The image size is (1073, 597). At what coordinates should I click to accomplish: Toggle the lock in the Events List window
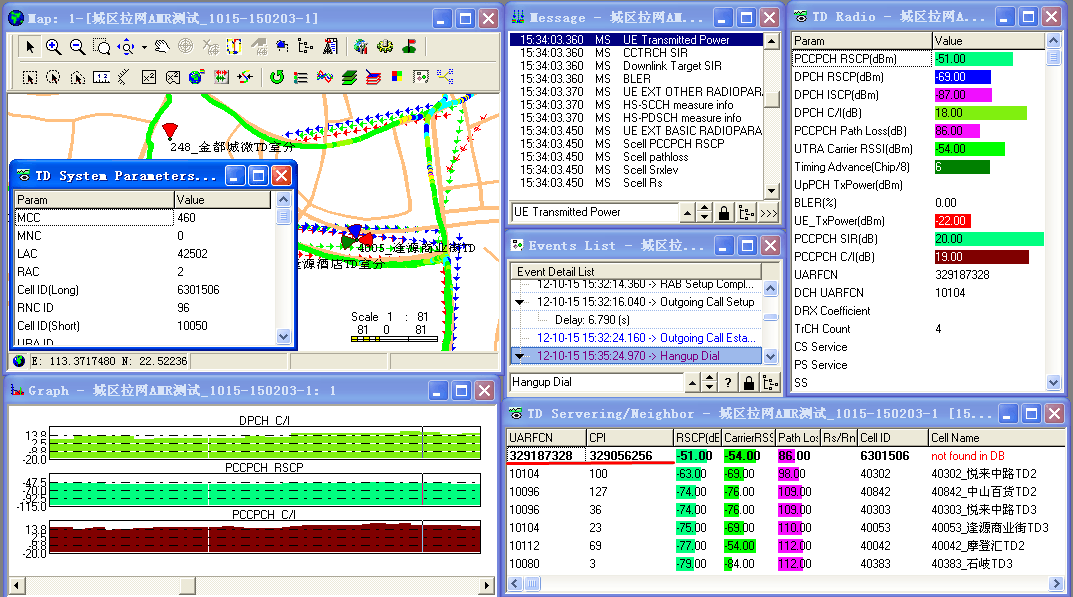748,383
